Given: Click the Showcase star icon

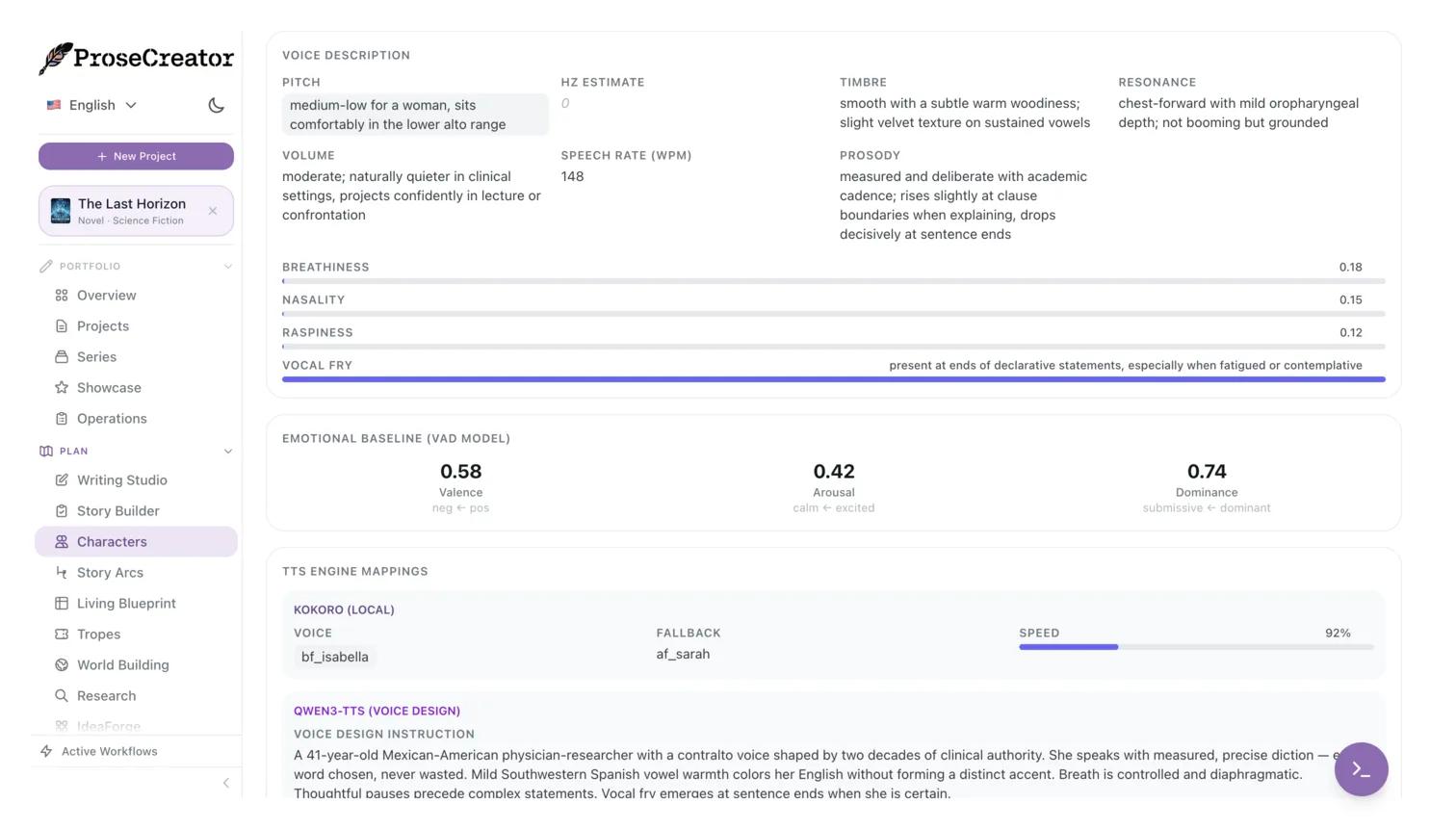Looking at the screenshot, I should (x=61, y=387).
